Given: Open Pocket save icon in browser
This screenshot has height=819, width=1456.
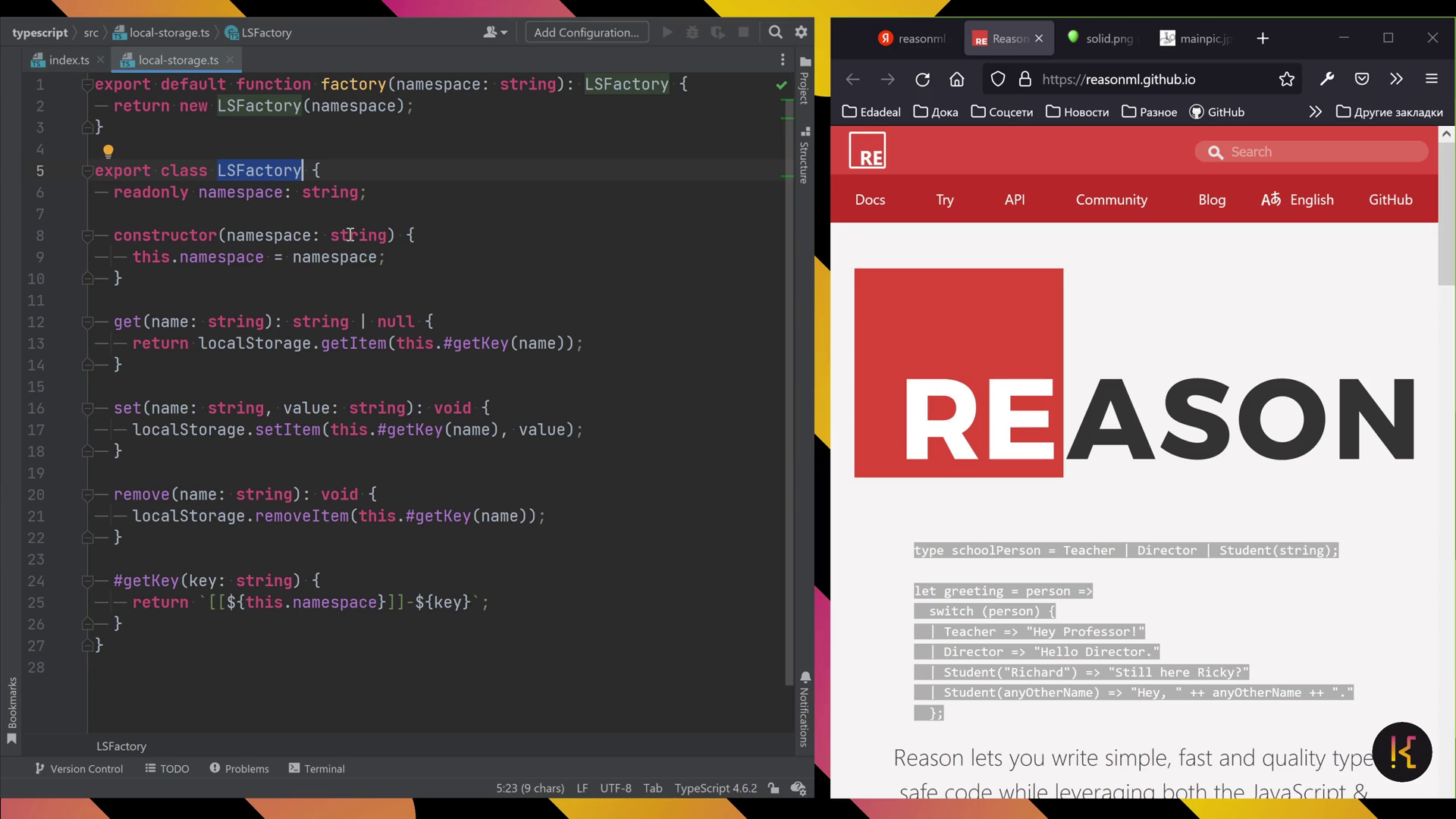Looking at the screenshot, I should (1362, 79).
